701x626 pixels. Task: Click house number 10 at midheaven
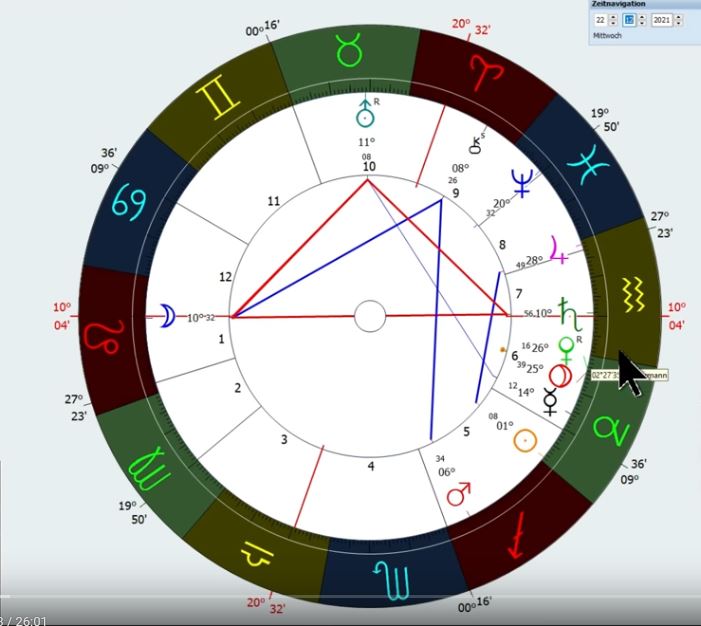tap(369, 167)
